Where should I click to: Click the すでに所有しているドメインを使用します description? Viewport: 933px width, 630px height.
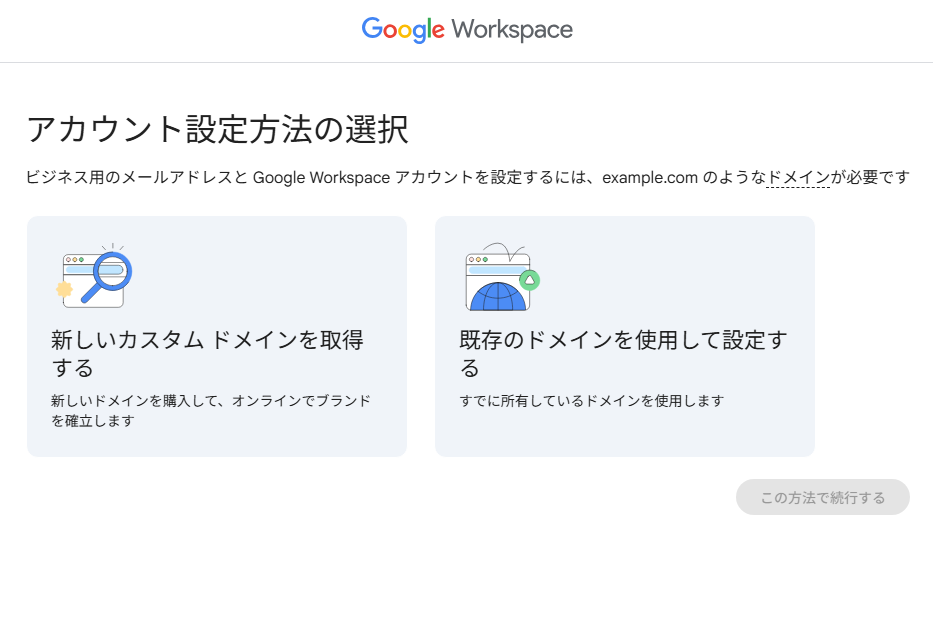pos(591,401)
